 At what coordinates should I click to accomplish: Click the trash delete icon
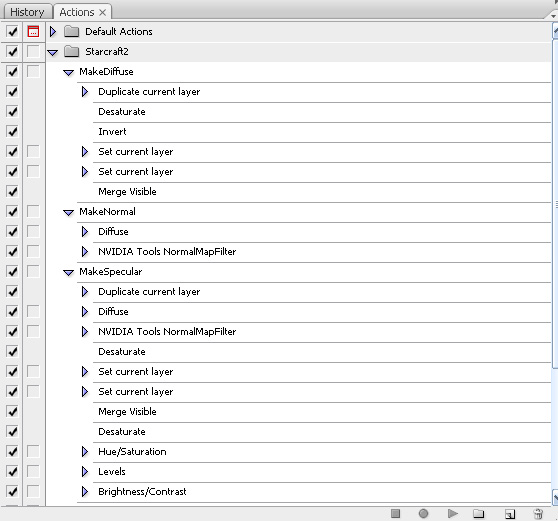(538, 514)
